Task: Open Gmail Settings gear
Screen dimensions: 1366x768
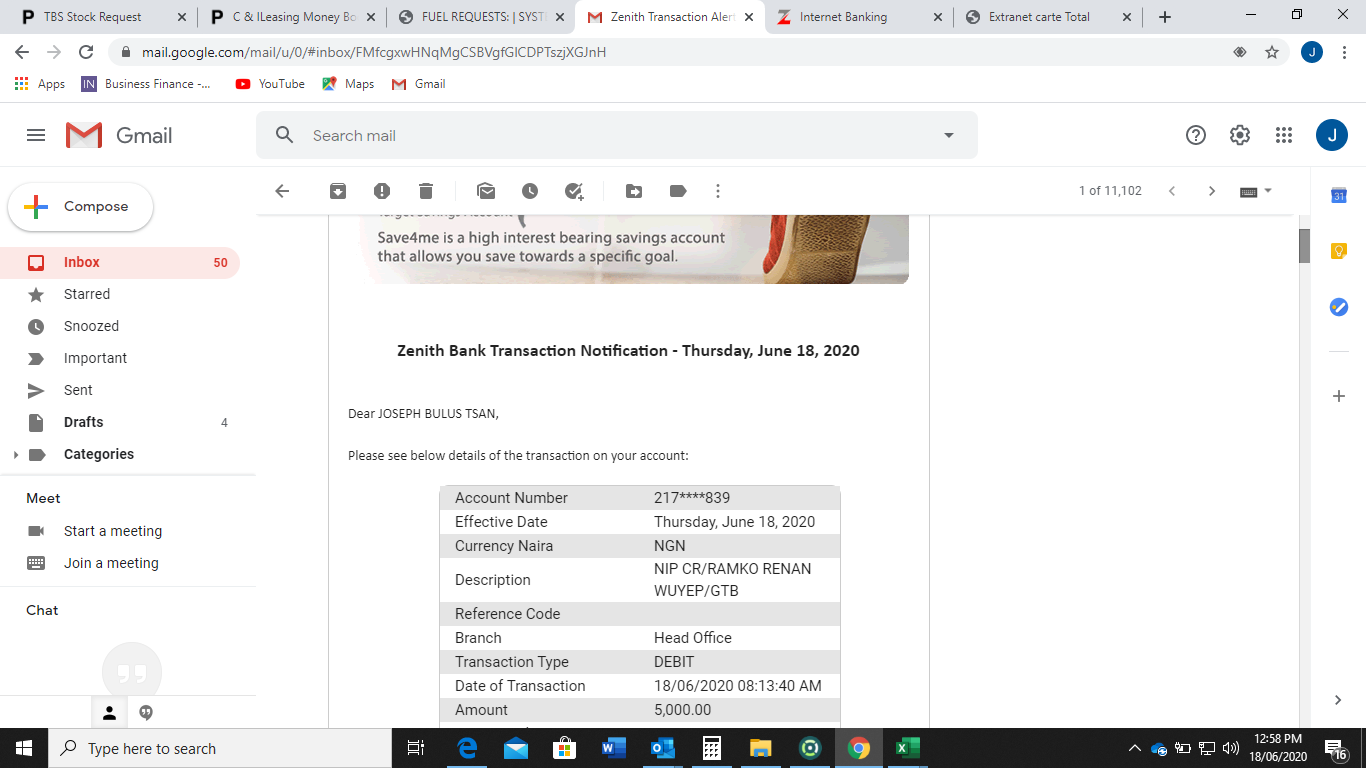Action: [1240, 135]
